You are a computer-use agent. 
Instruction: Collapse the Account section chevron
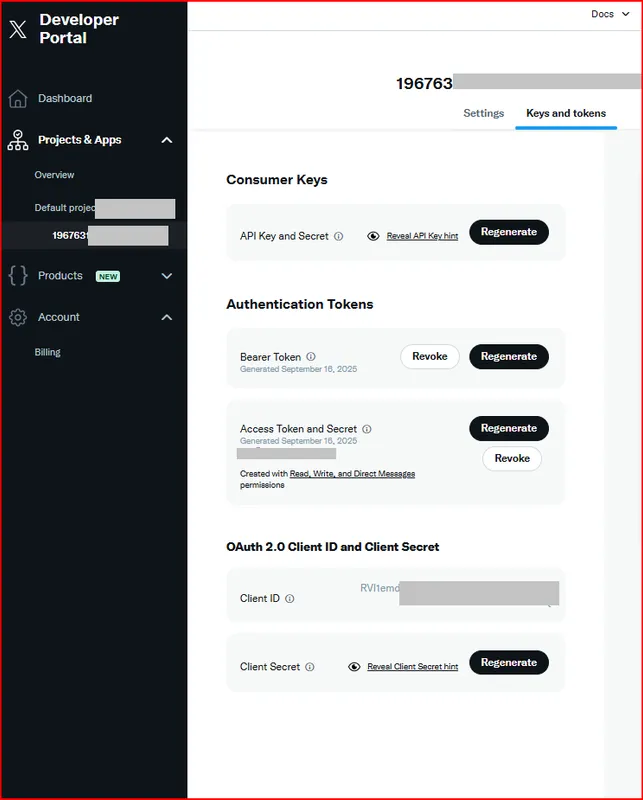click(x=167, y=317)
